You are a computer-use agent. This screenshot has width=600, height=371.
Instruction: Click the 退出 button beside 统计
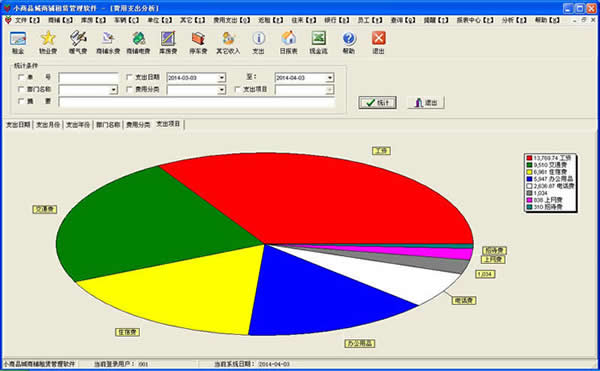pos(426,103)
